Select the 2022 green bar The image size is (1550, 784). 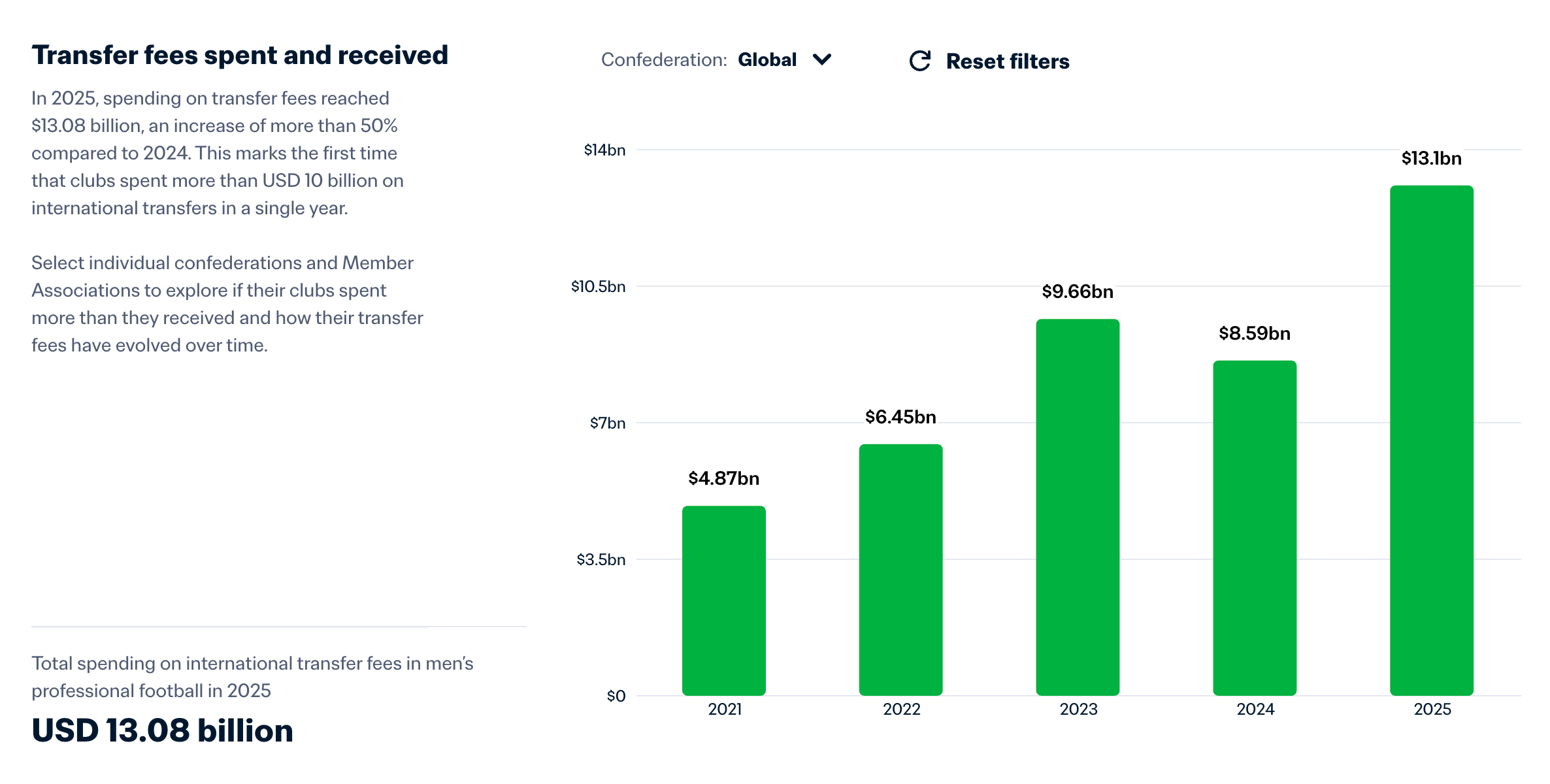tap(900, 569)
